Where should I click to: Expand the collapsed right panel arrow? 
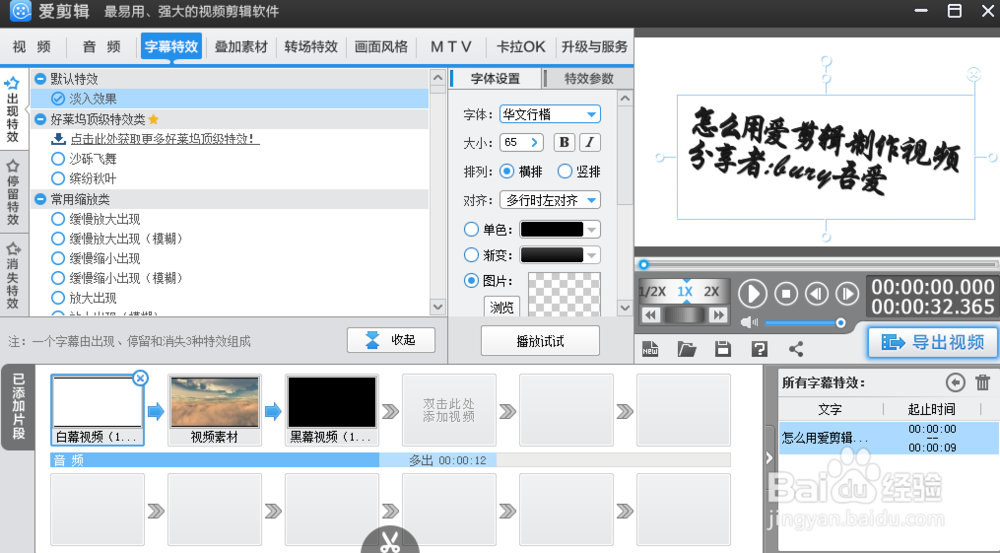(x=769, y=457)
